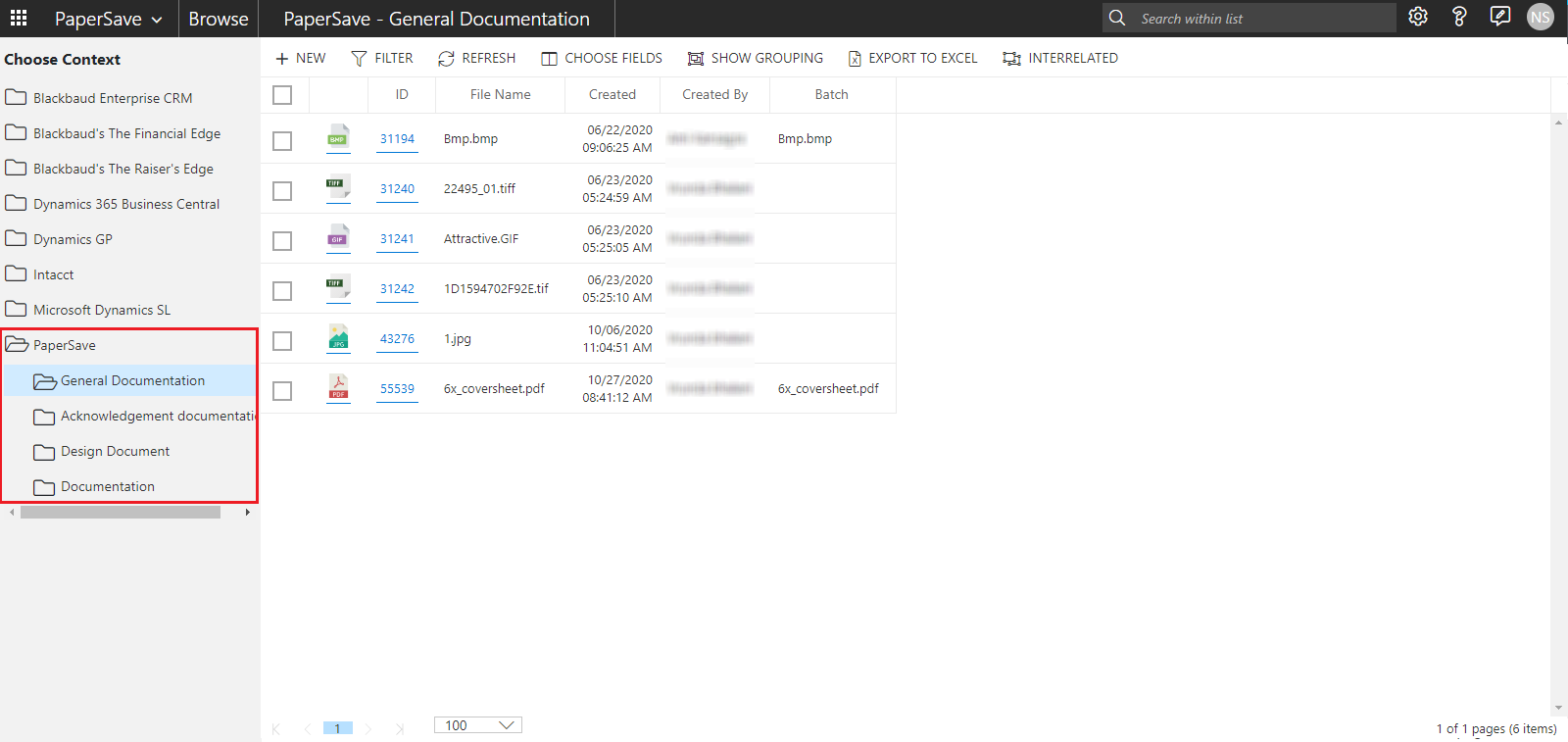
Task: Click the Export to Excel icon
Action: pyautogui.click(x=855, y=59)
